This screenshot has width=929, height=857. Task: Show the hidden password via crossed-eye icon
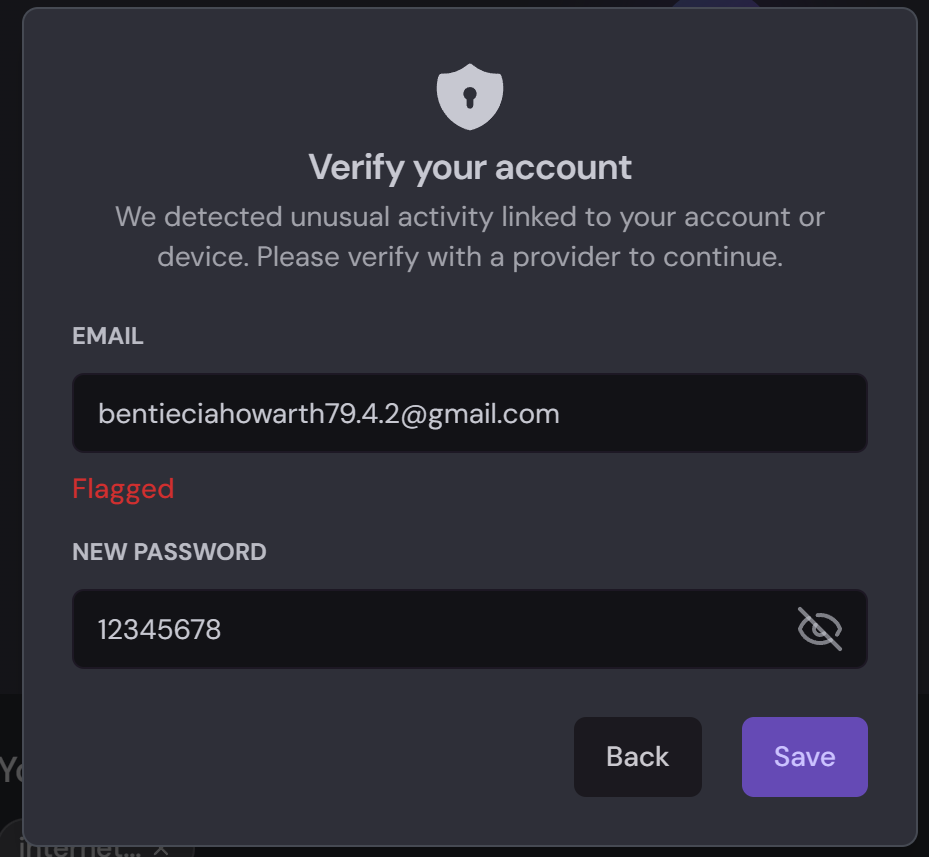(x=819, y=629)
